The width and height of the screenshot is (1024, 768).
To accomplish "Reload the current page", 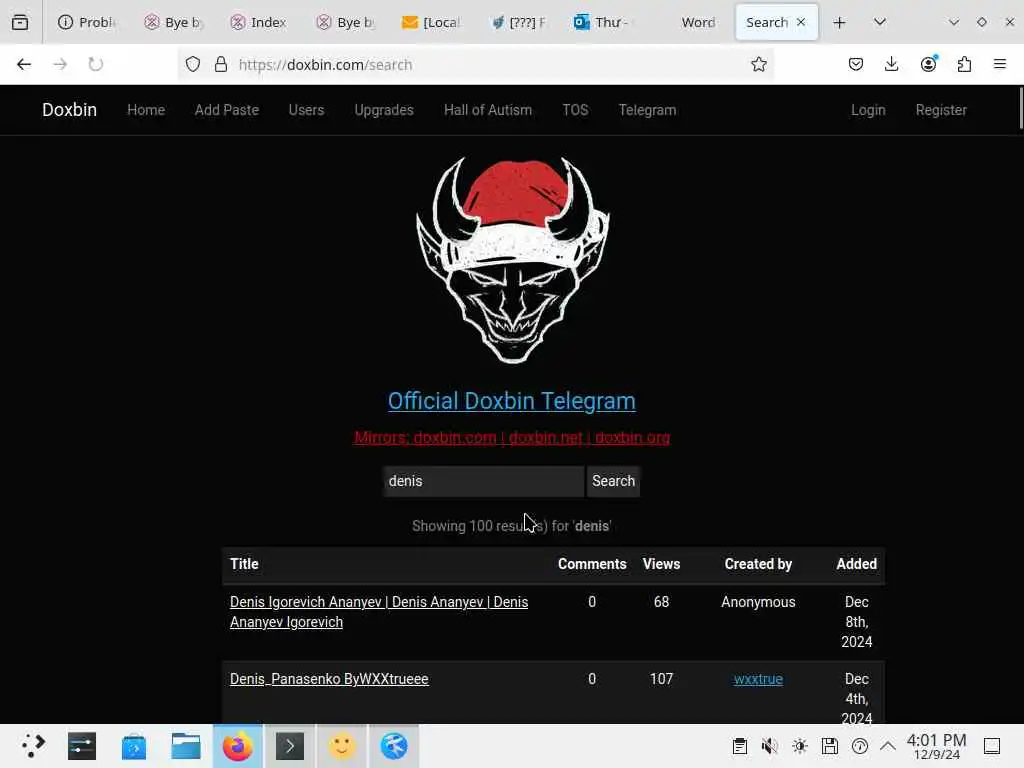I will (95, 64).
